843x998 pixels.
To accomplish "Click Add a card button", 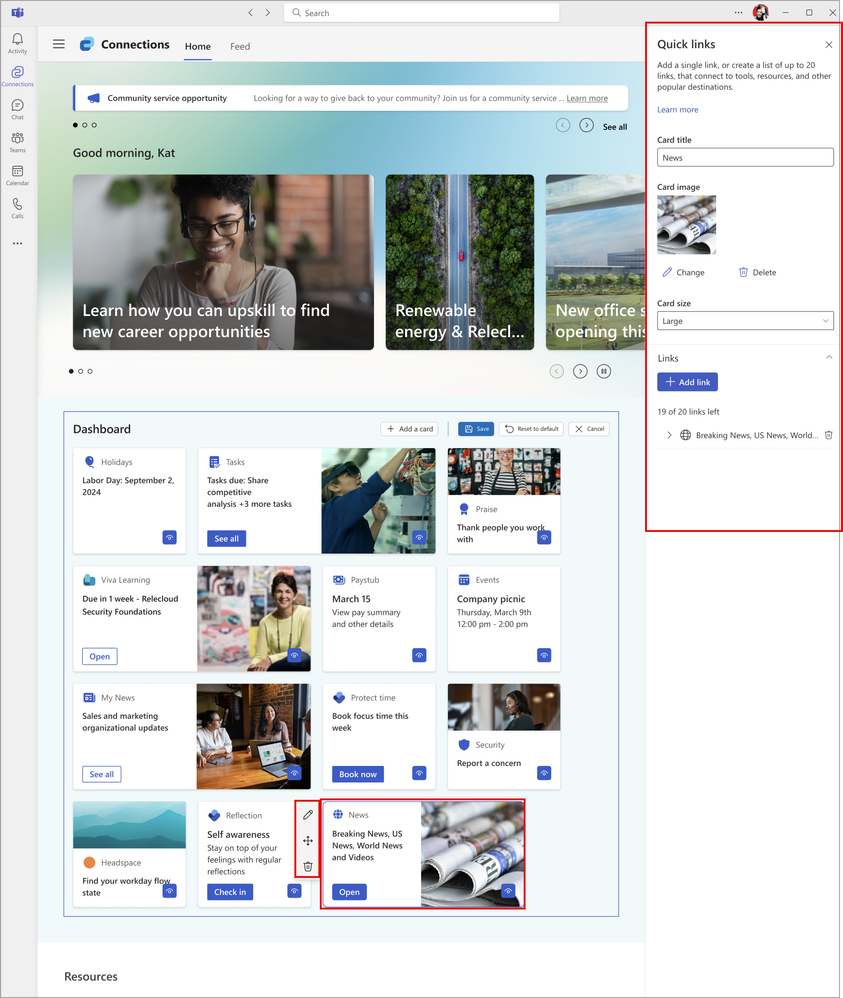I will pos(411,429).
